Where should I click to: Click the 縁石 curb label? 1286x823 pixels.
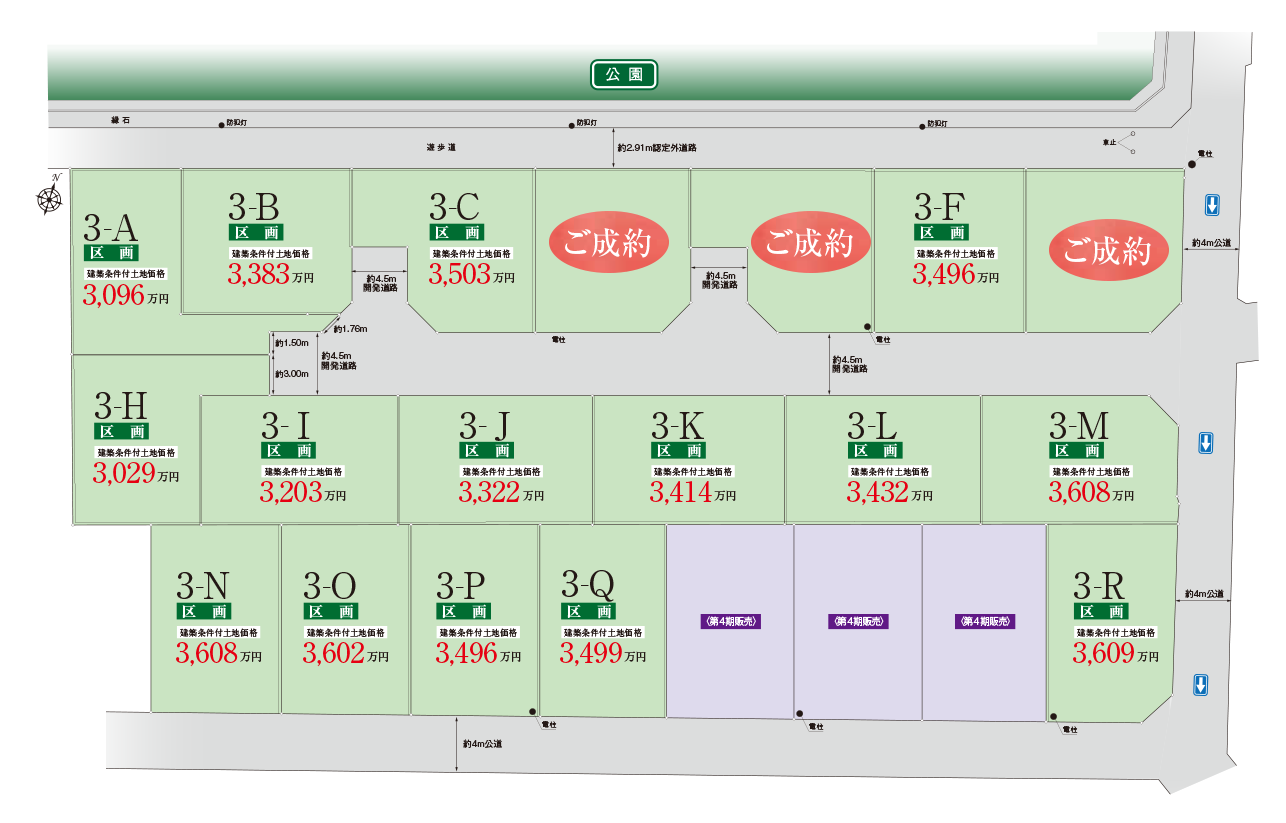[x=122, y=120]
